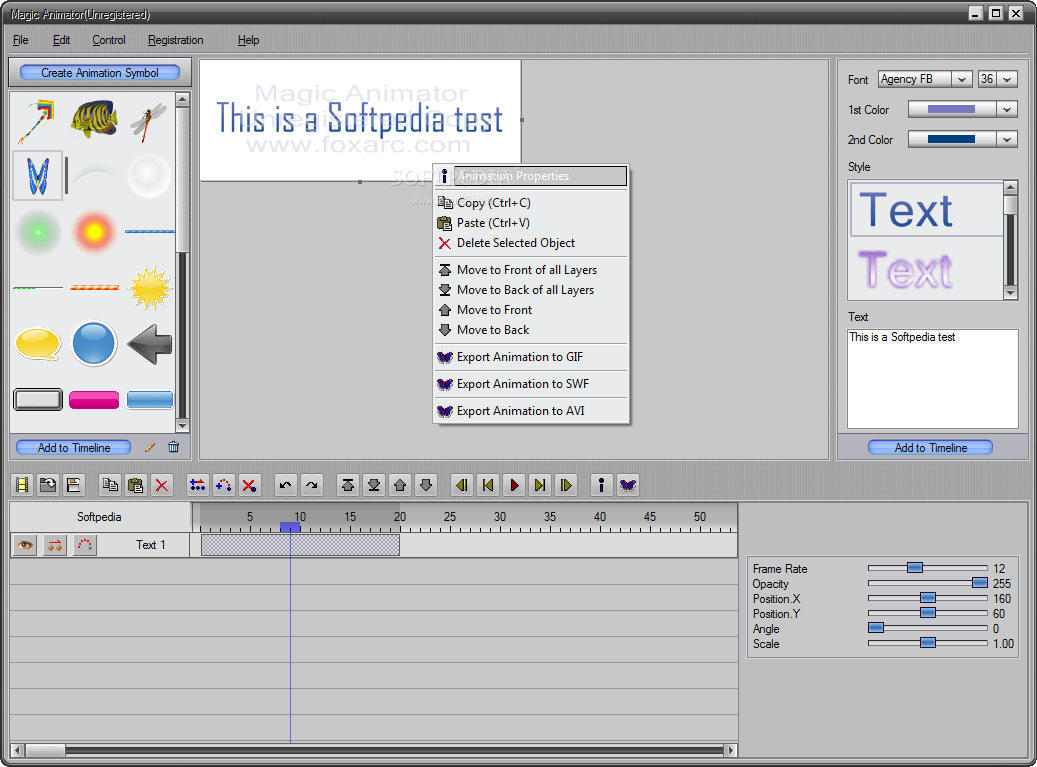Click the Create Animation Symbol button
This screenshot has width=1037, height=767.
100,73
